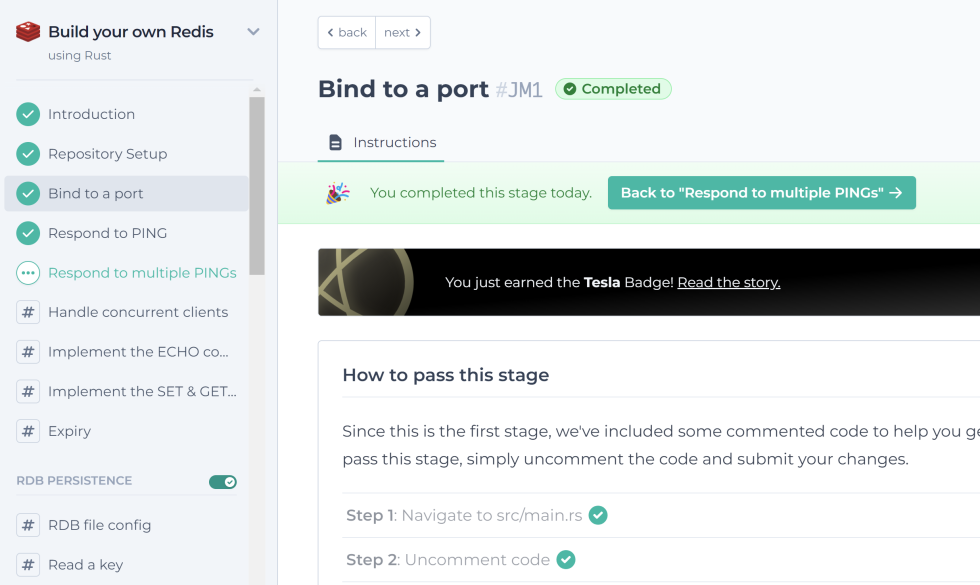
Task: Open the Respond to PING stage
Action: point(107,233)
